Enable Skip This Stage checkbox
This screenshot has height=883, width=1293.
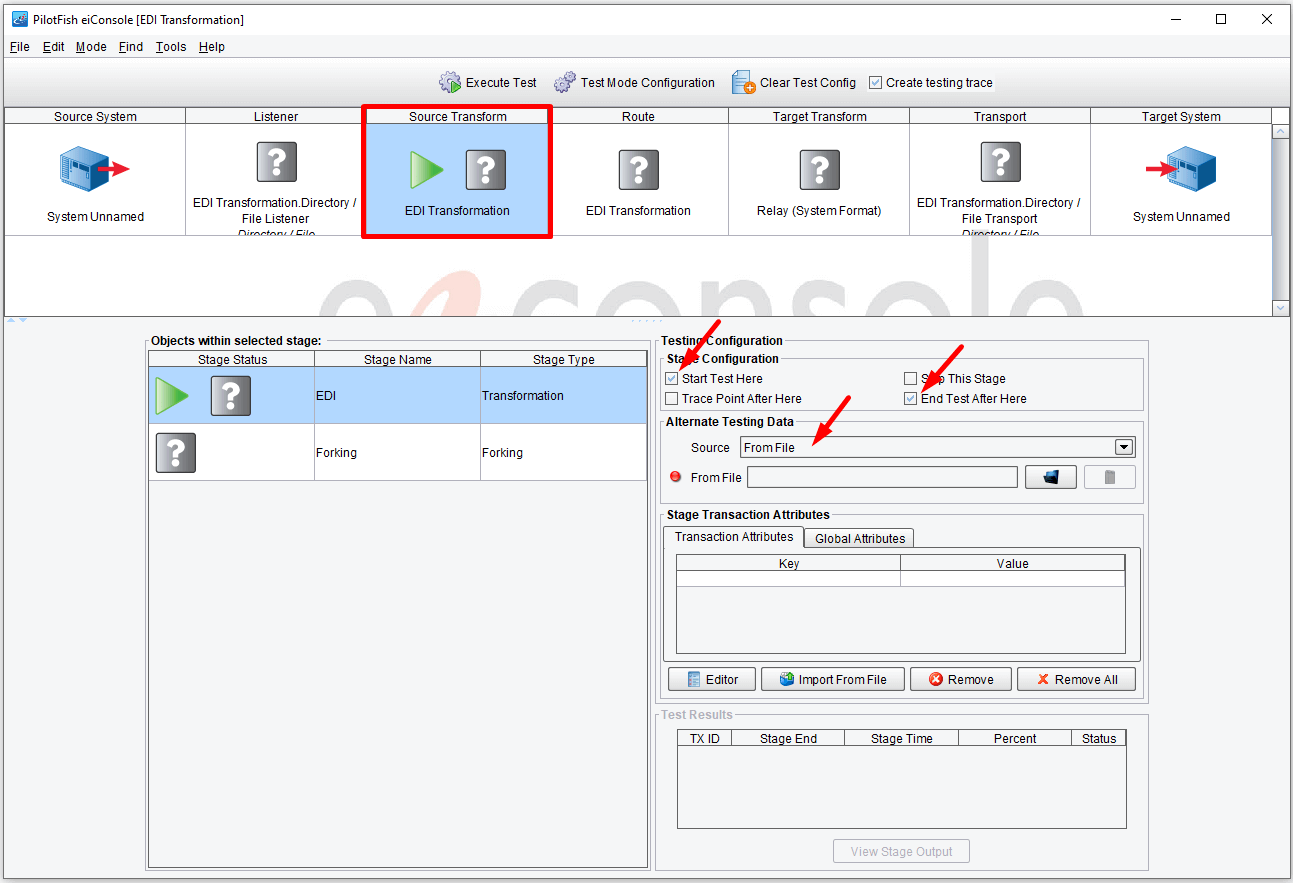(910, 379)
